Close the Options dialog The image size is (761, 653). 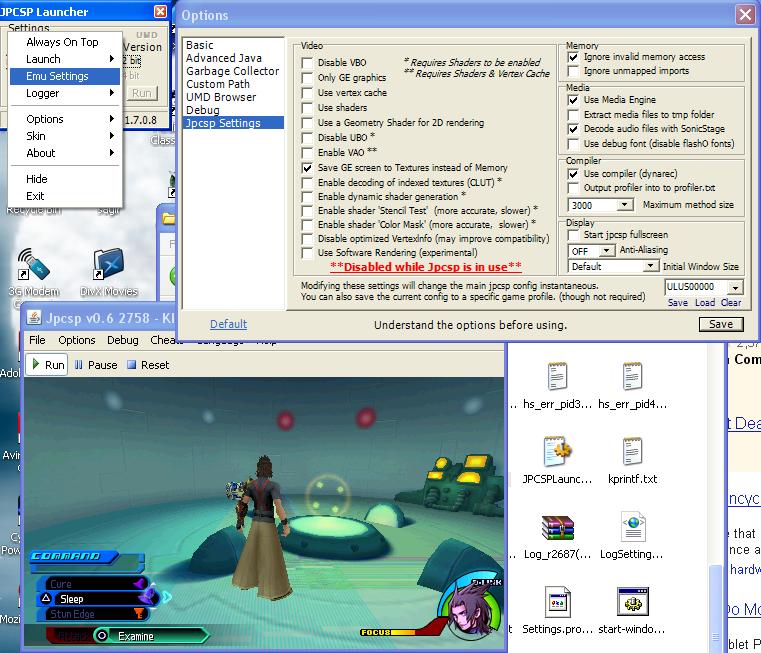(x=744, y=15)
